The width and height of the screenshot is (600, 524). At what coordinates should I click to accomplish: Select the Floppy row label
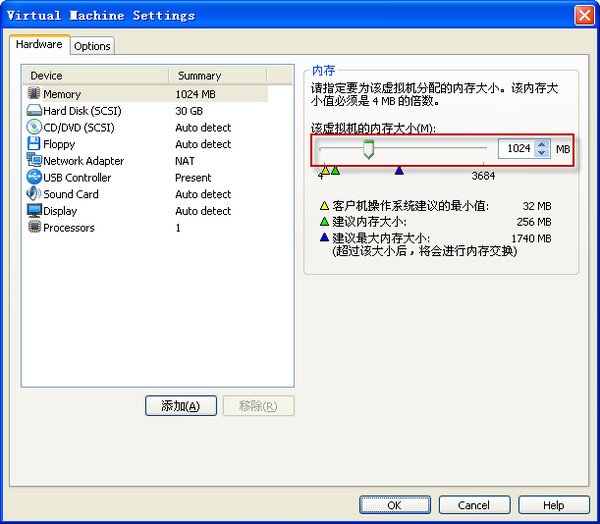(x=59, y=144)
